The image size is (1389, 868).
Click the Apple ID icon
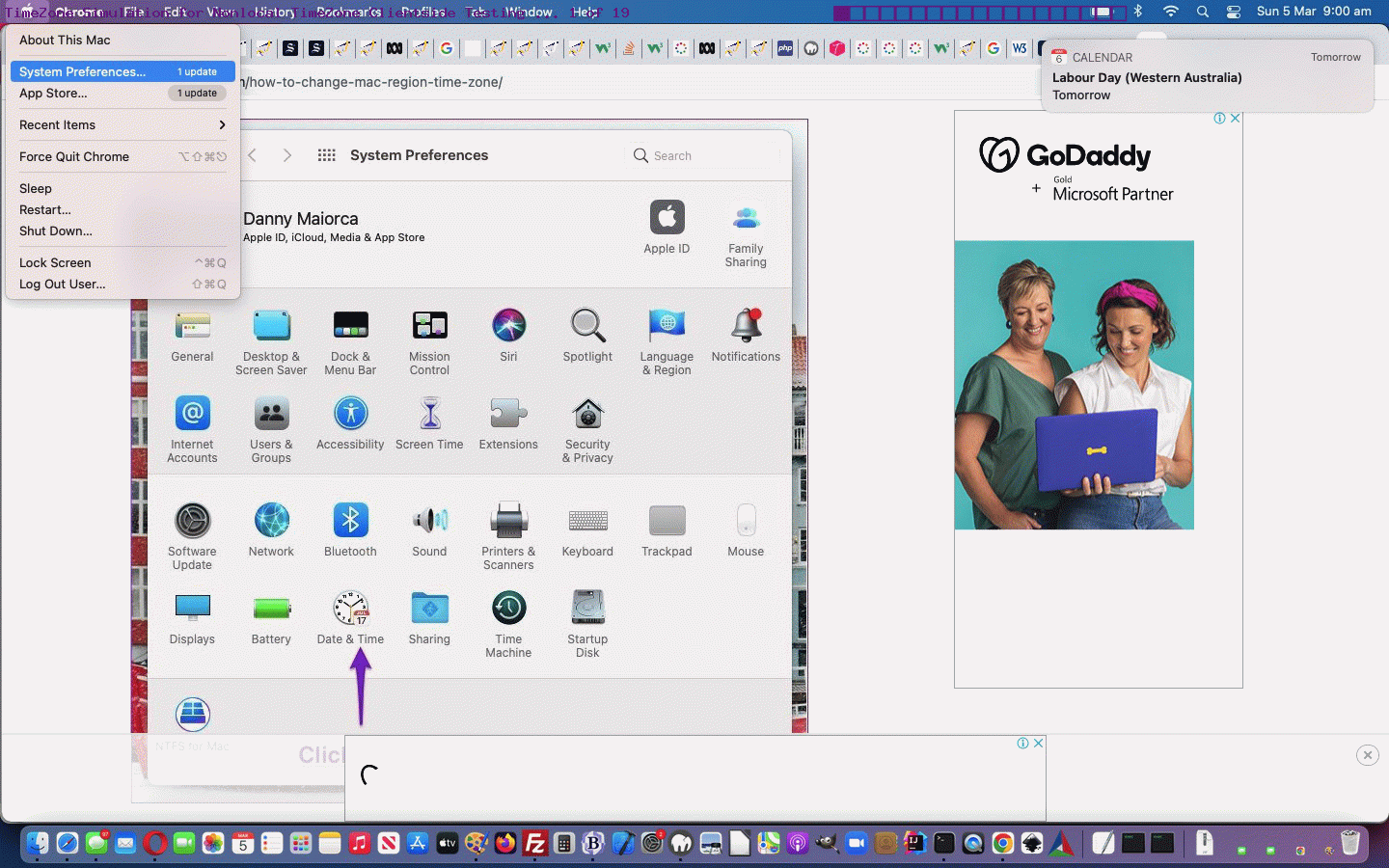click(667, 218)
